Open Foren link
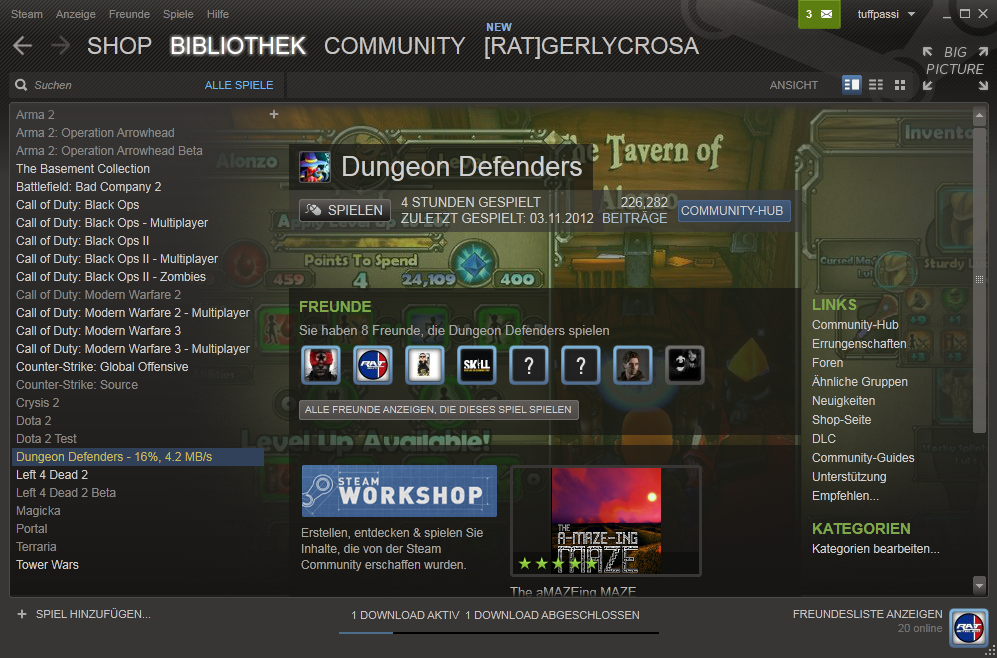 pyautogui.click(x=827, y=363)
